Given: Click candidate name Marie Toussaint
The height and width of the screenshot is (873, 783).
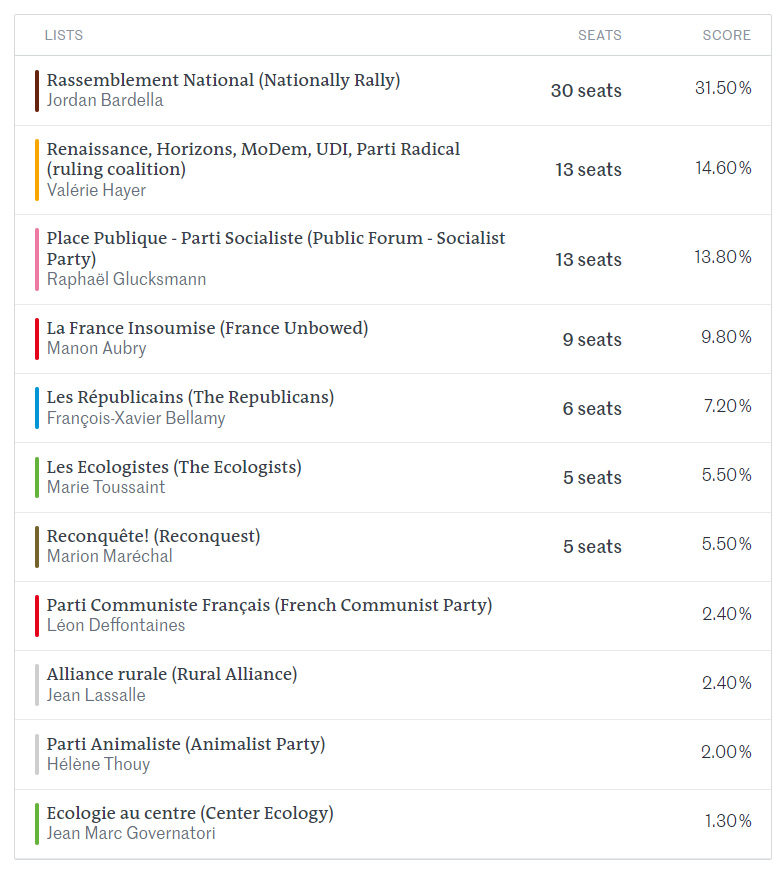Looking at the screenshot, I should tap(106, 487).
